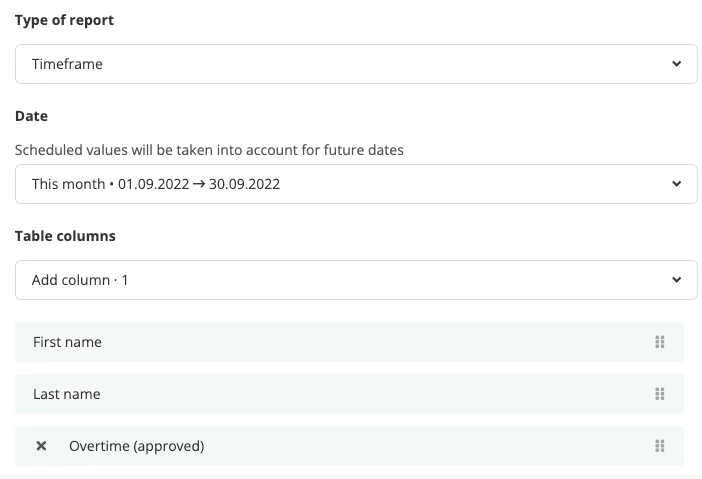The height and width of the screenshot is (479, 702).
Task: Click the Table columns heading
Action: (65, 236)
